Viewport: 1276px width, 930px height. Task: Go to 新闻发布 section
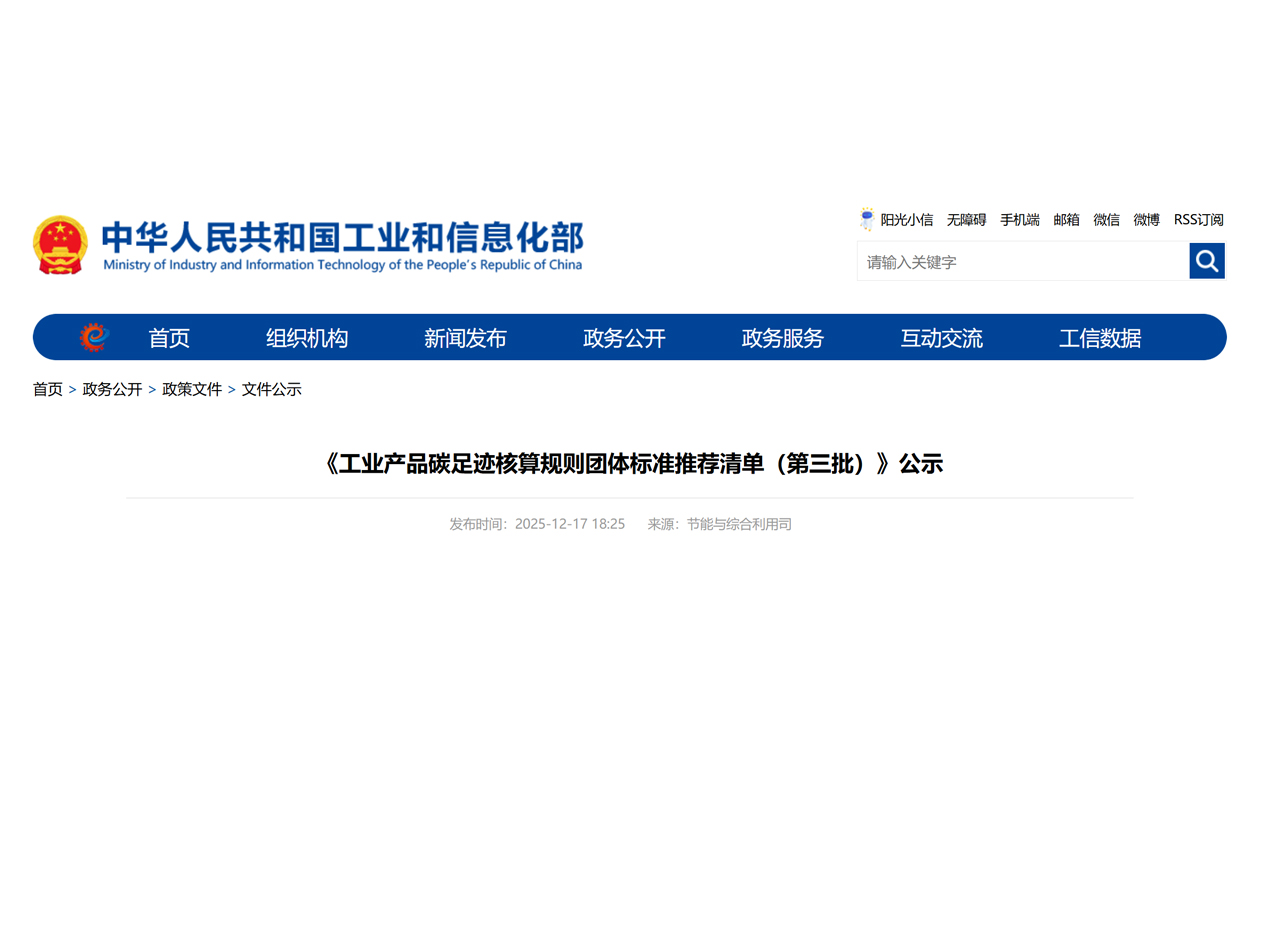(x=465, y=338)
